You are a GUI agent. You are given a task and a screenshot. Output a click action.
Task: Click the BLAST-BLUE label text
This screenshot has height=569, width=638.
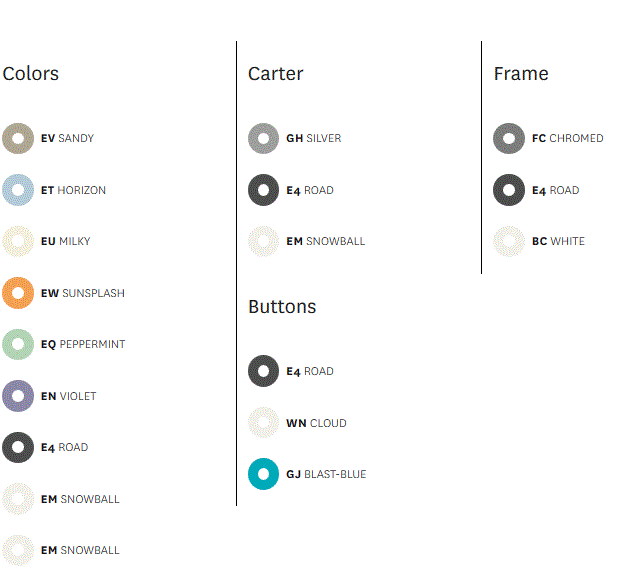[x=335, y=475]
